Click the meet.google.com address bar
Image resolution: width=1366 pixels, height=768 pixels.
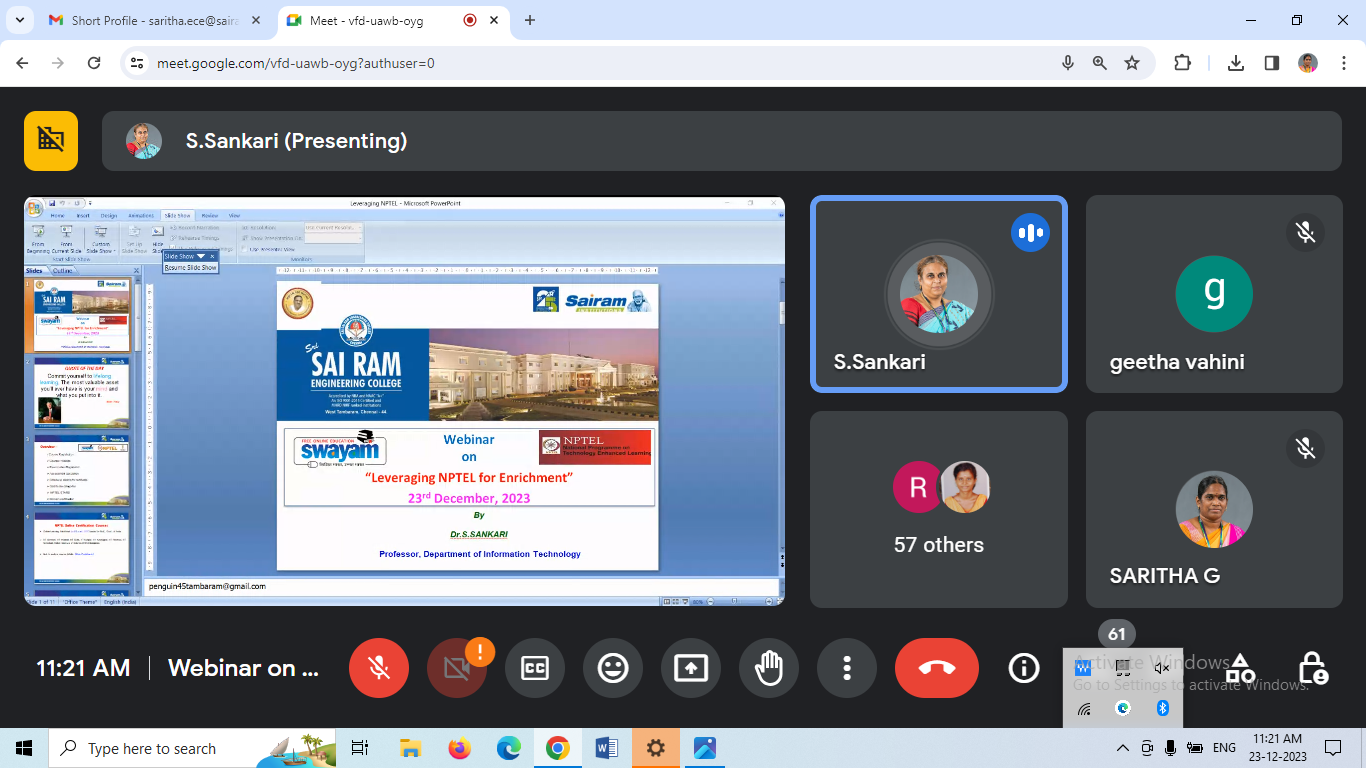(x=600, y=63)
